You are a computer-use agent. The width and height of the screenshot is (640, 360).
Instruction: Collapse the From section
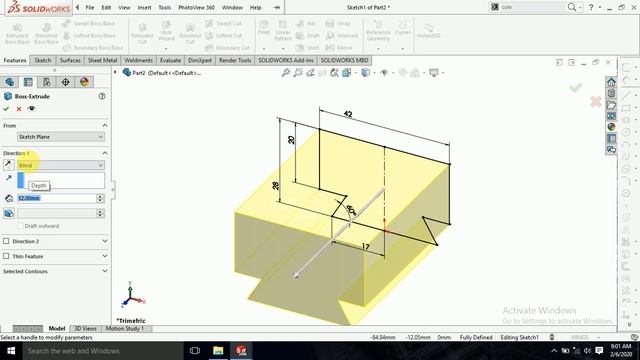click(x=104, y=125)
